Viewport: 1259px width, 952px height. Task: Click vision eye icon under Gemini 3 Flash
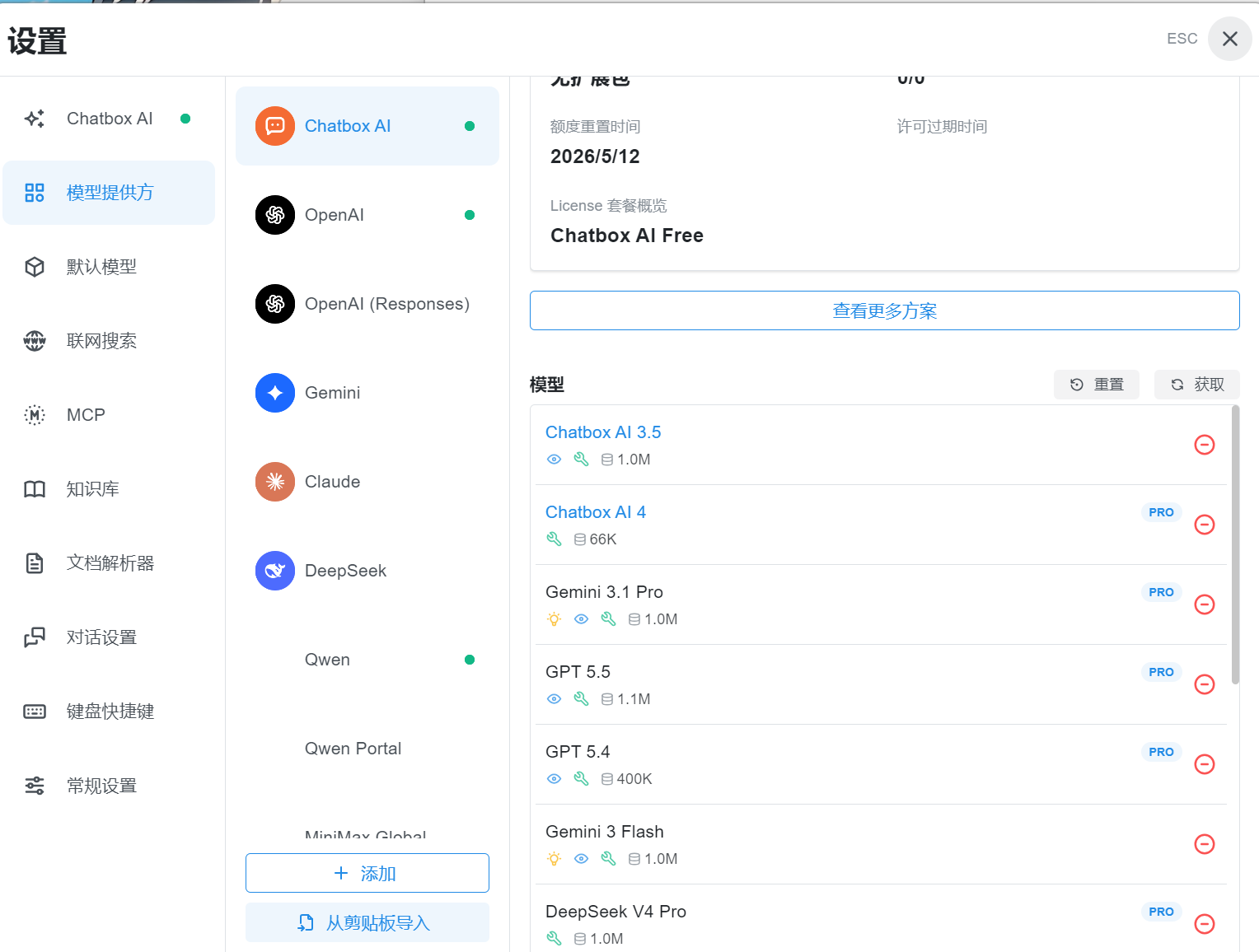click(582, 859)
